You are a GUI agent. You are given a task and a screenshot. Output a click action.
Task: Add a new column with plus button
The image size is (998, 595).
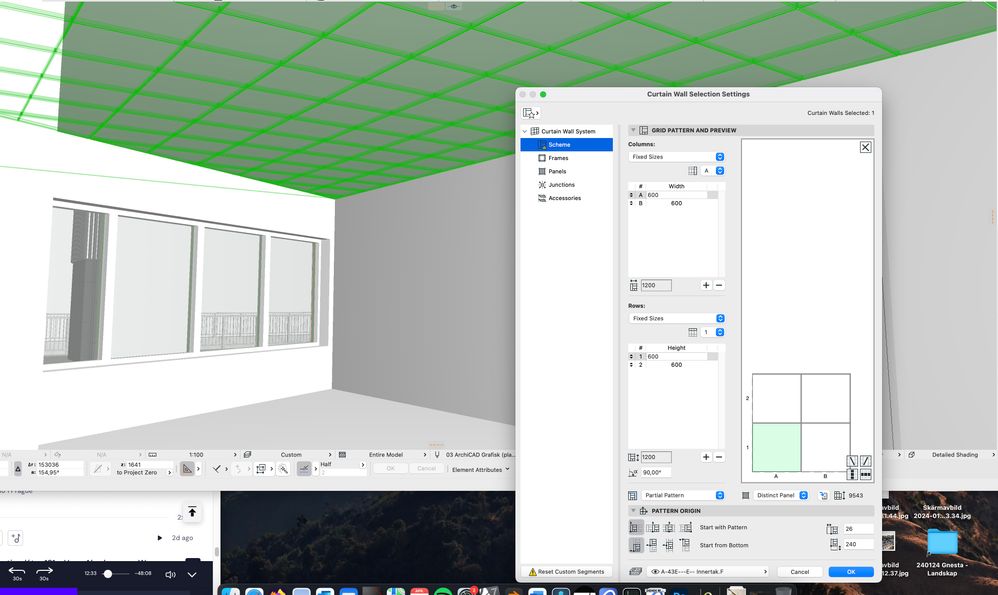coord(706,285)
